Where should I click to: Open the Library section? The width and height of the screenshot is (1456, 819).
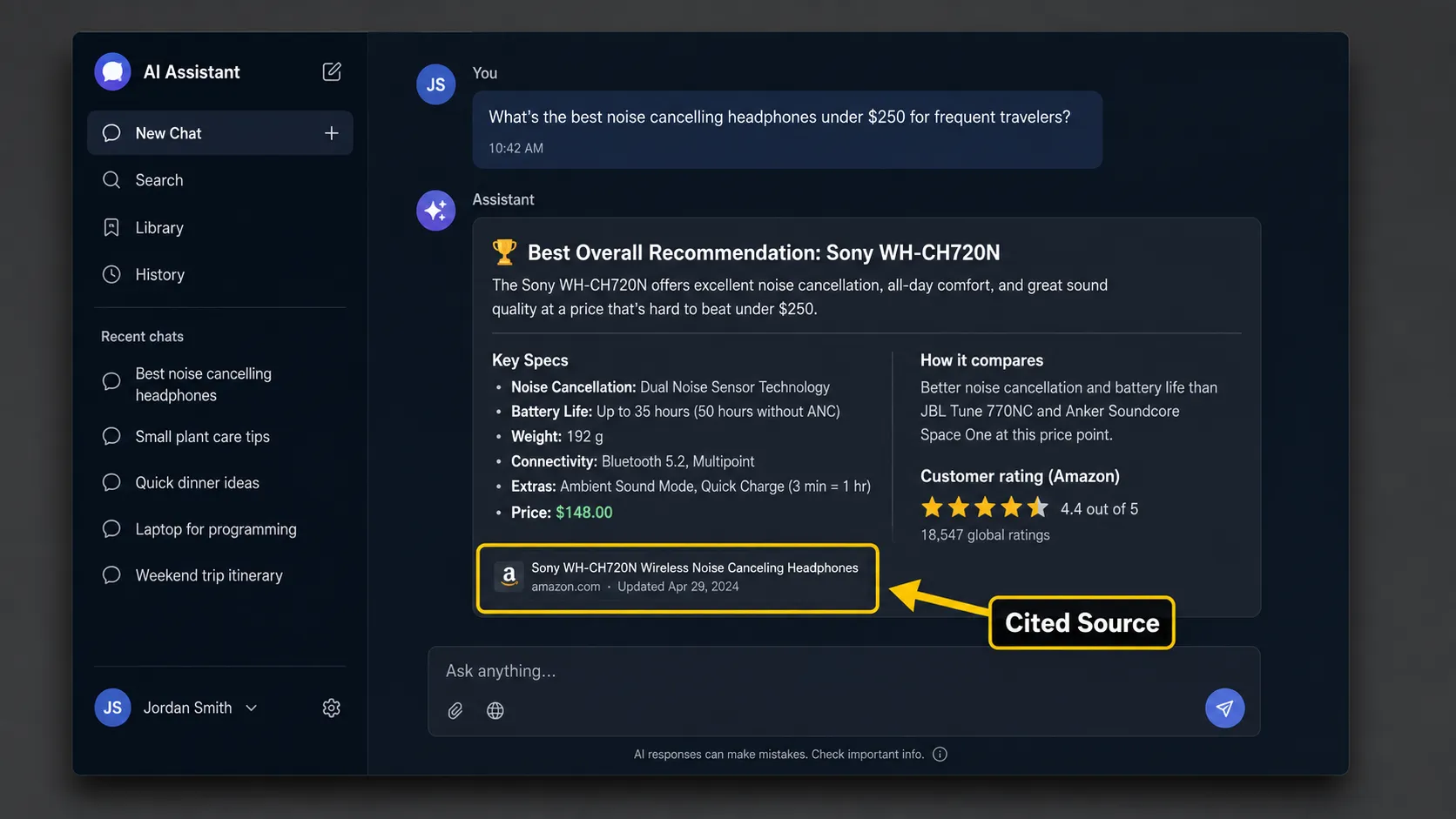pos(159,227)
